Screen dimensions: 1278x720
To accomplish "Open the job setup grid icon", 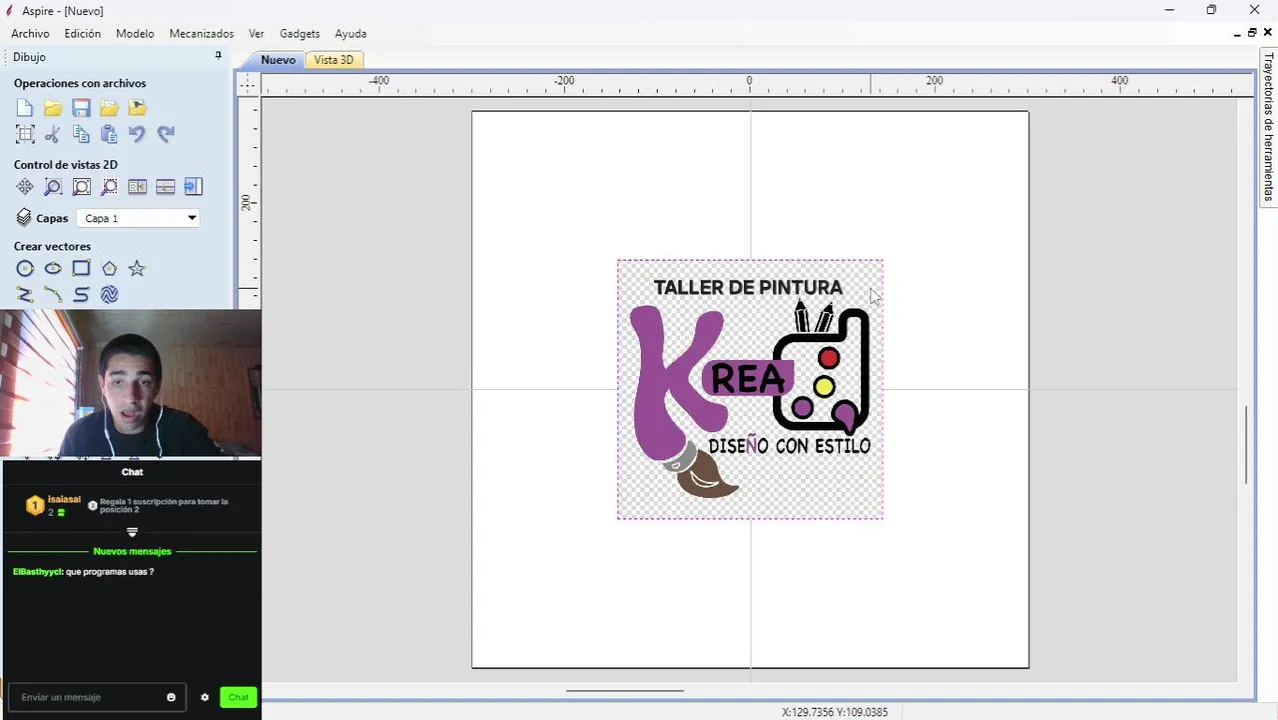I will (25, 134).
